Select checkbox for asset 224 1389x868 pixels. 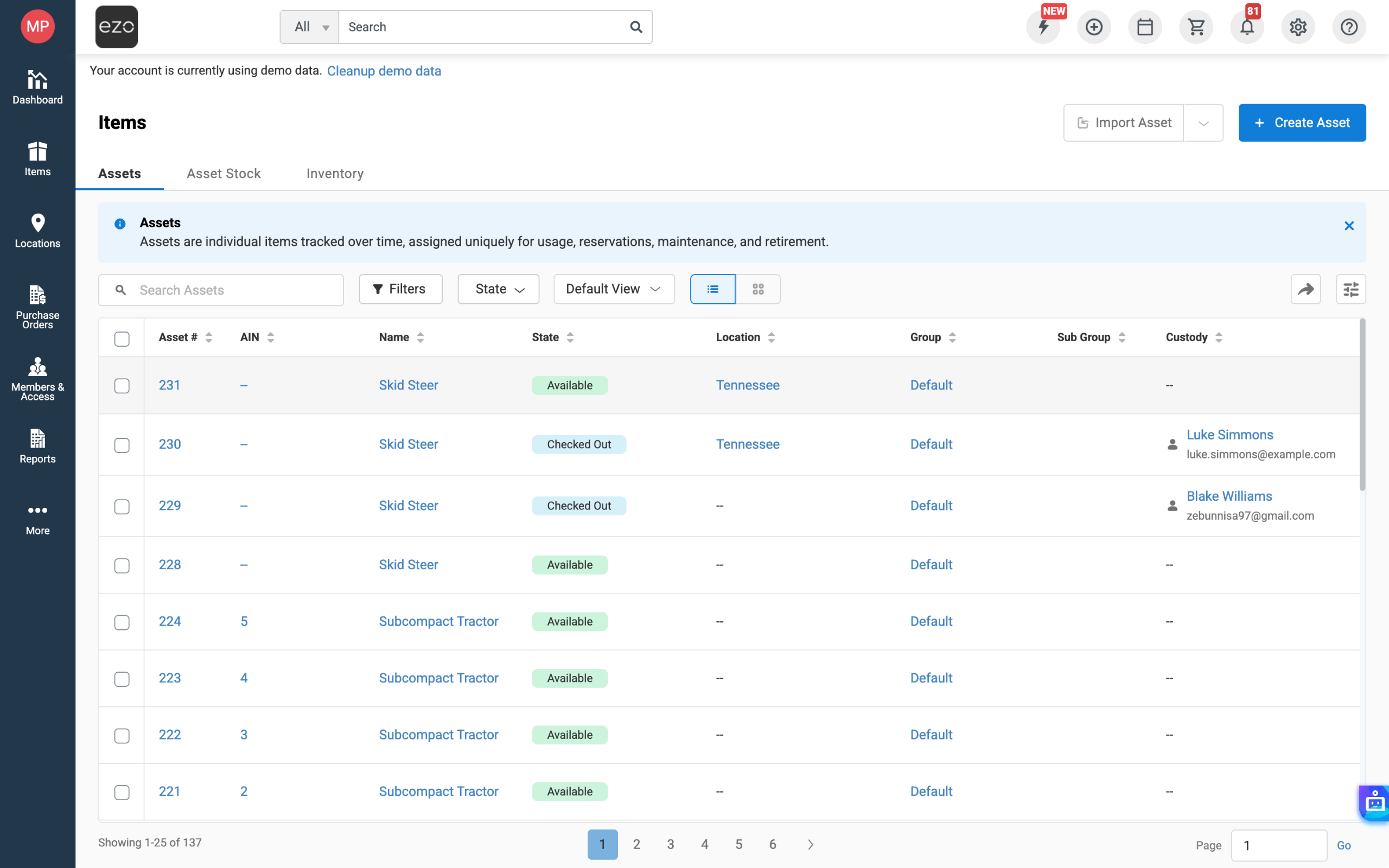122,622
